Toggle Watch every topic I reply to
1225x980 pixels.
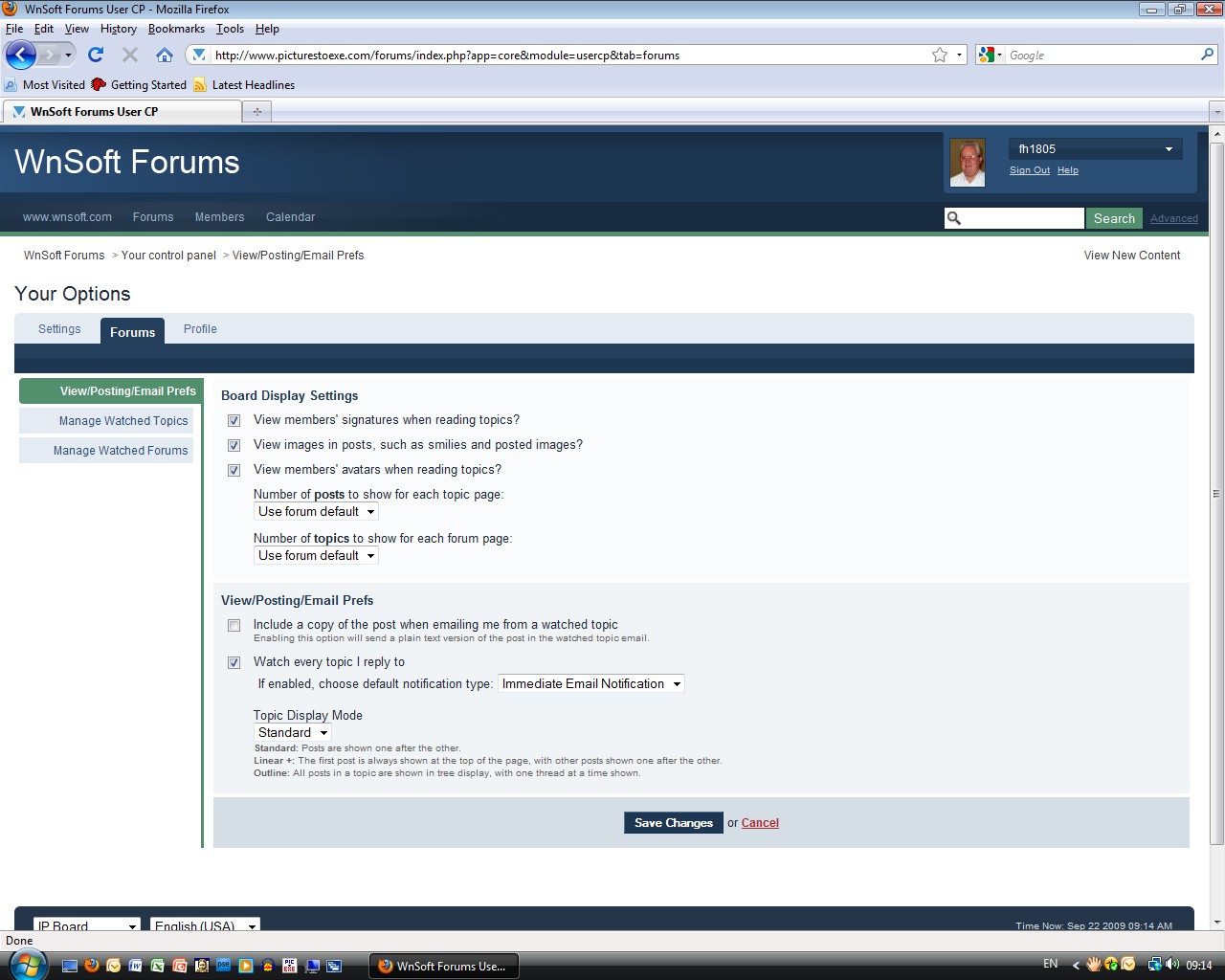pos(234,663)
